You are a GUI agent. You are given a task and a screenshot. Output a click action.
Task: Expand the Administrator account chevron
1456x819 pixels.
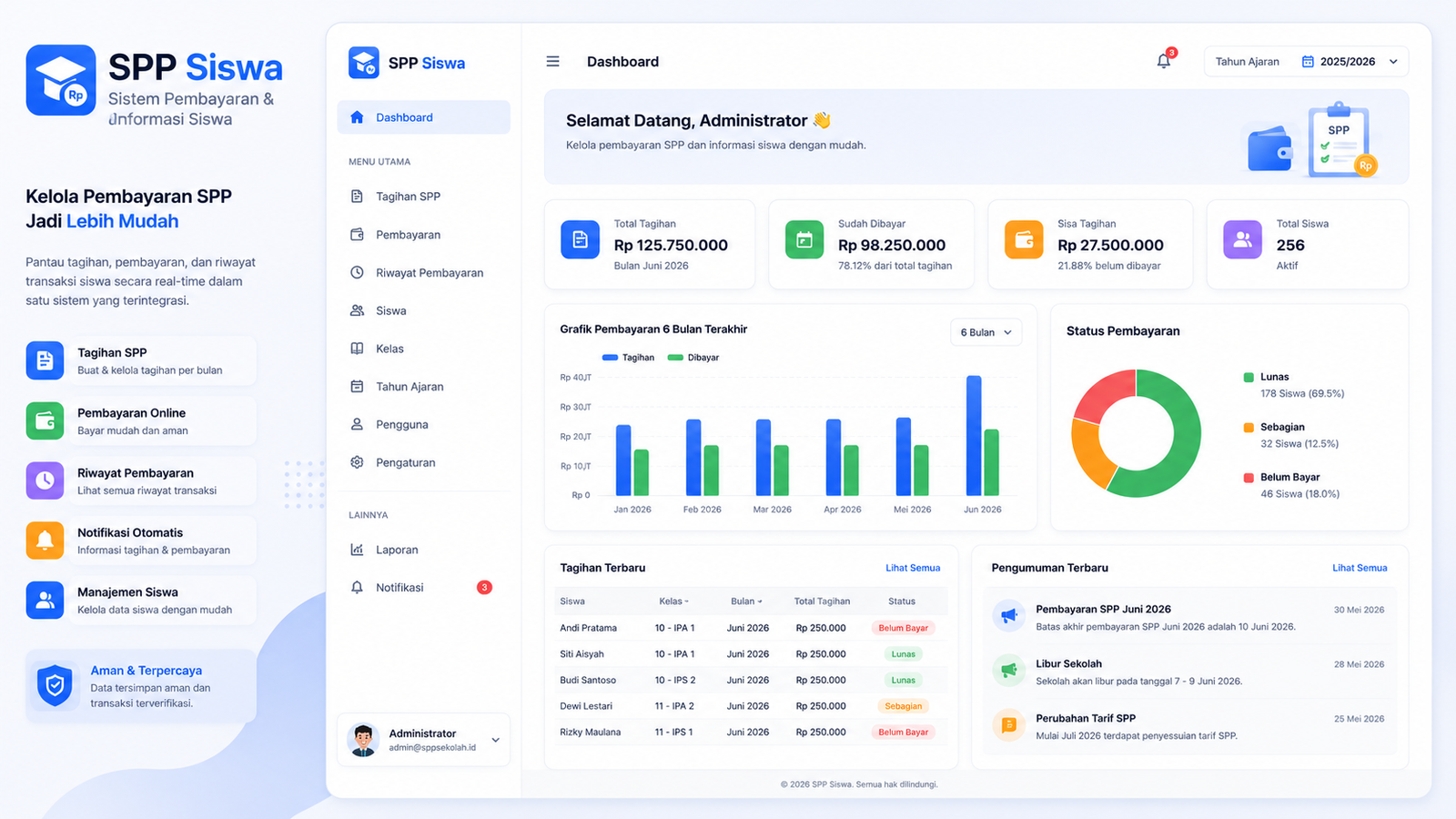coord(495,740)
